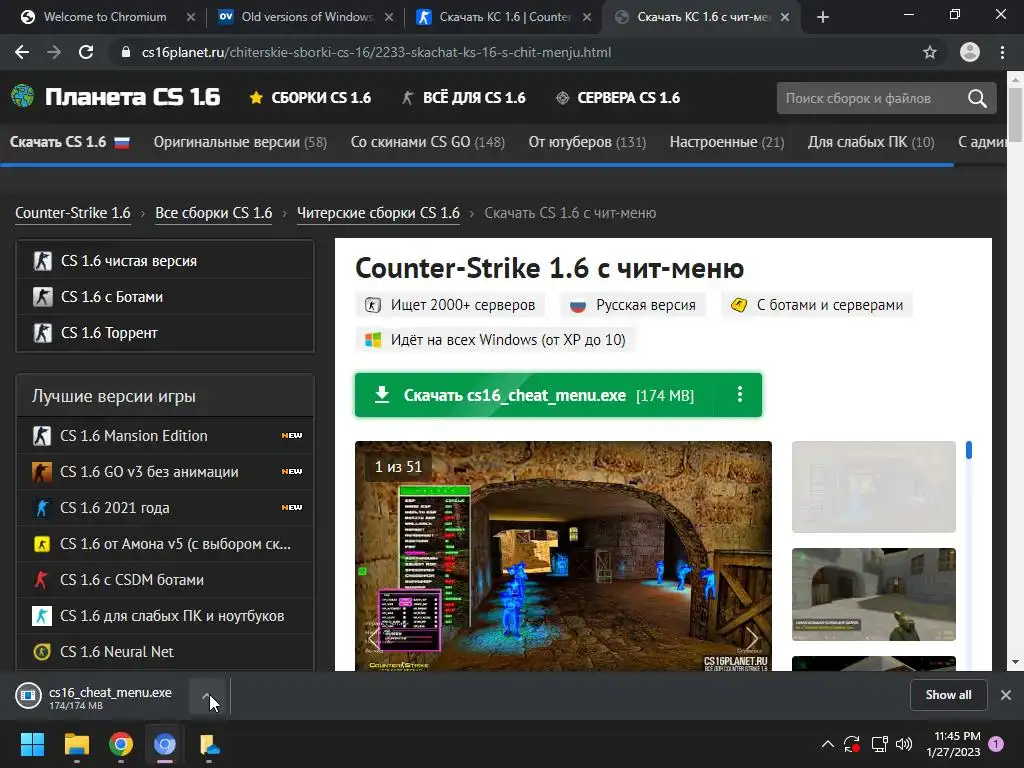Open the Chromium profile avatar menu
1024x768 pixels.
point(969,52)
